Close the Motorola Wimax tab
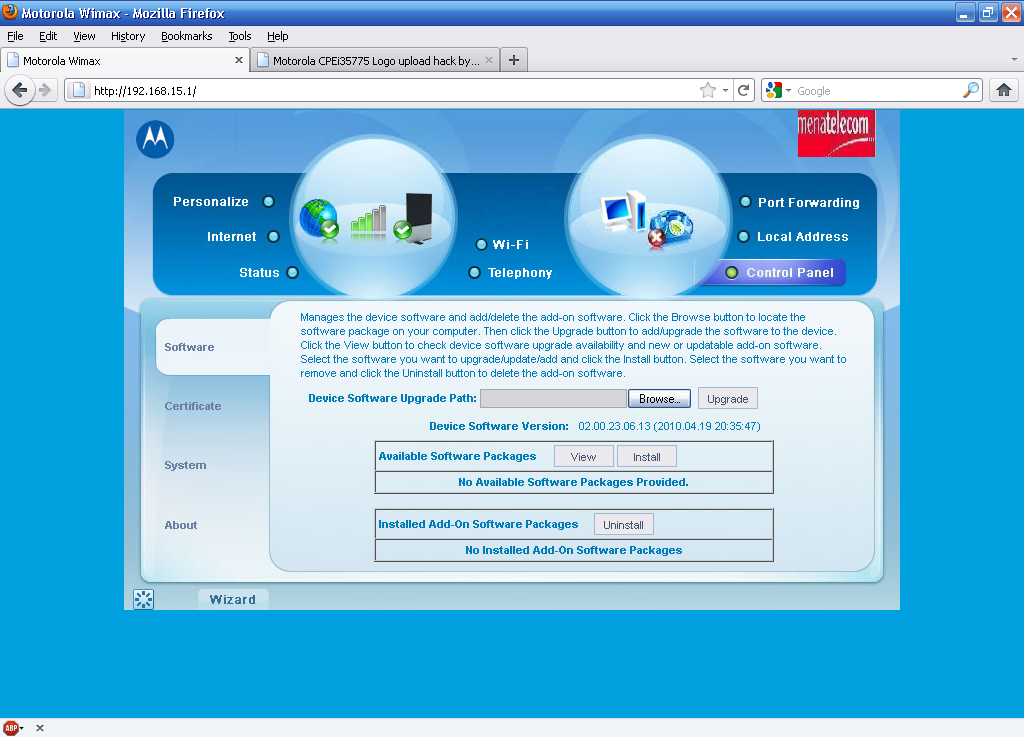 239,60
